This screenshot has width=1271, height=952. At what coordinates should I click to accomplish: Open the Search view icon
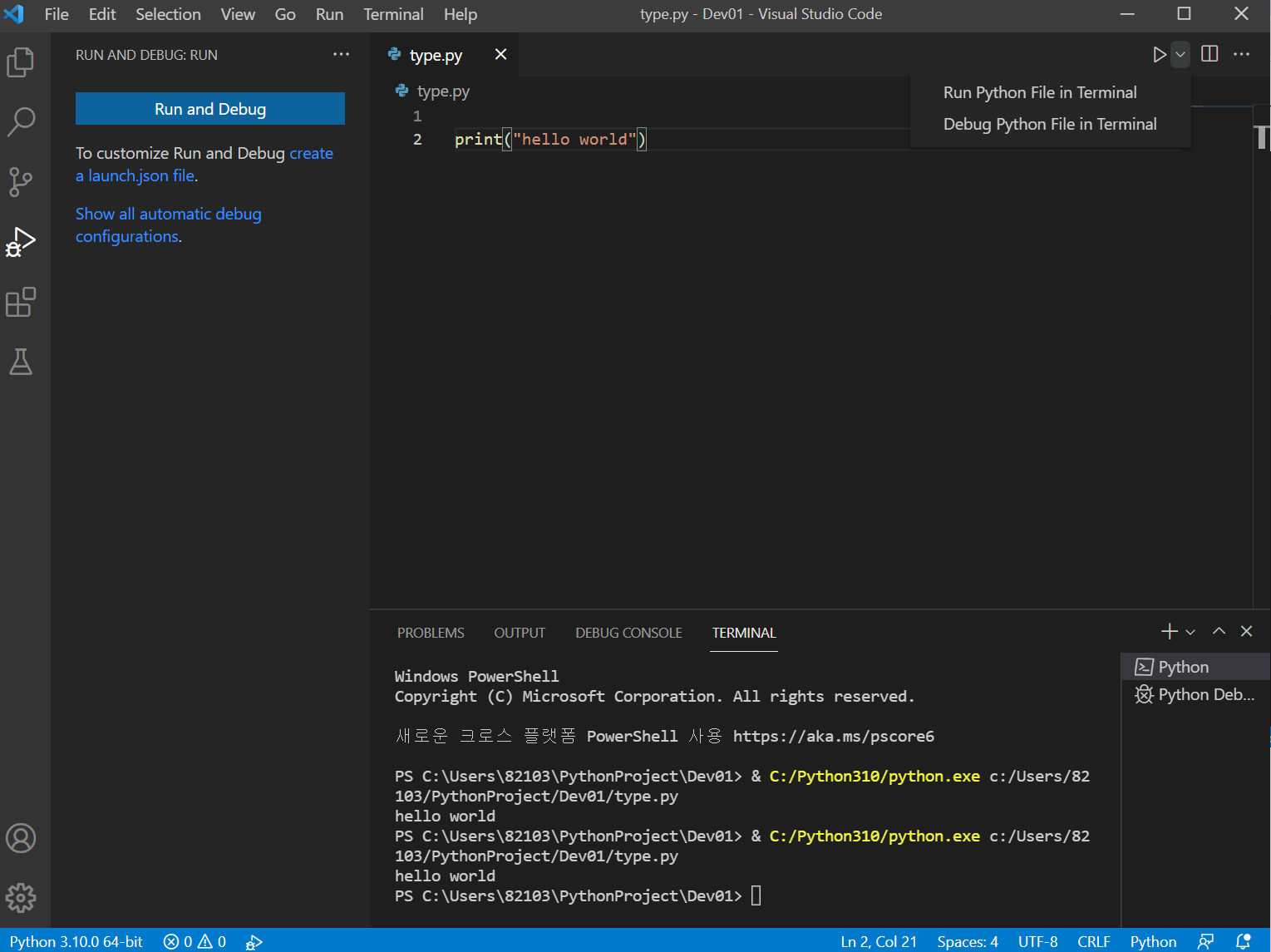pyautogui.click(x=21, y=121)
